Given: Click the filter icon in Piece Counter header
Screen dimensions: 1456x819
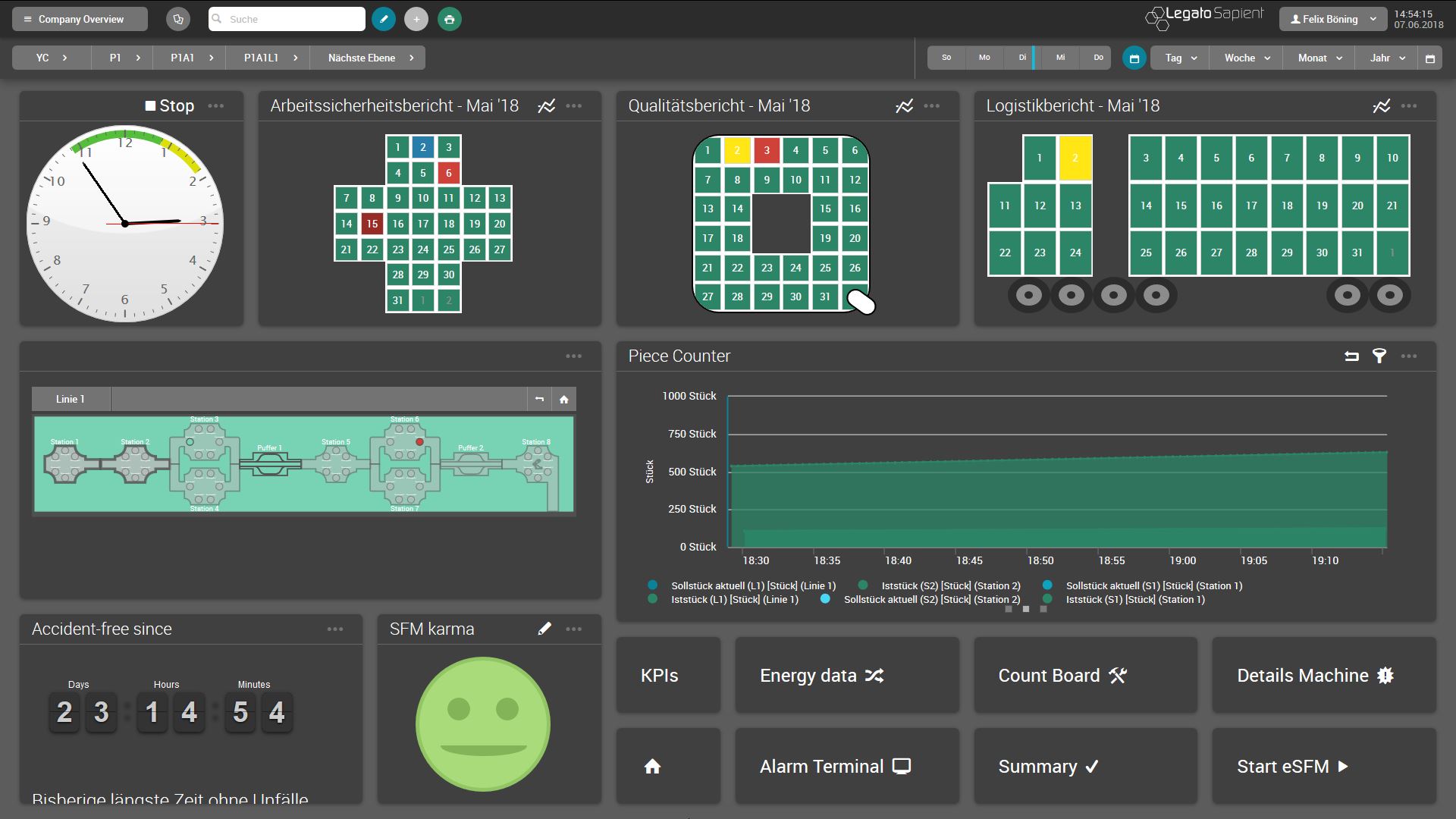Looking at the screenshot, I should (x=1379, y=356).
